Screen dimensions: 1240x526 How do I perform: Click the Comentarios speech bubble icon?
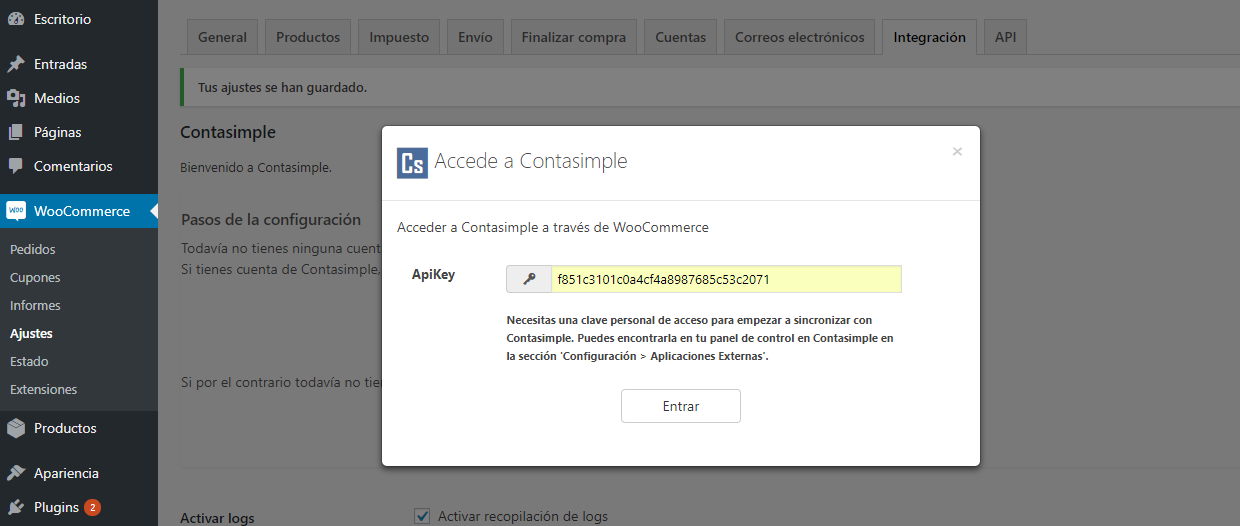click(16, 166)
